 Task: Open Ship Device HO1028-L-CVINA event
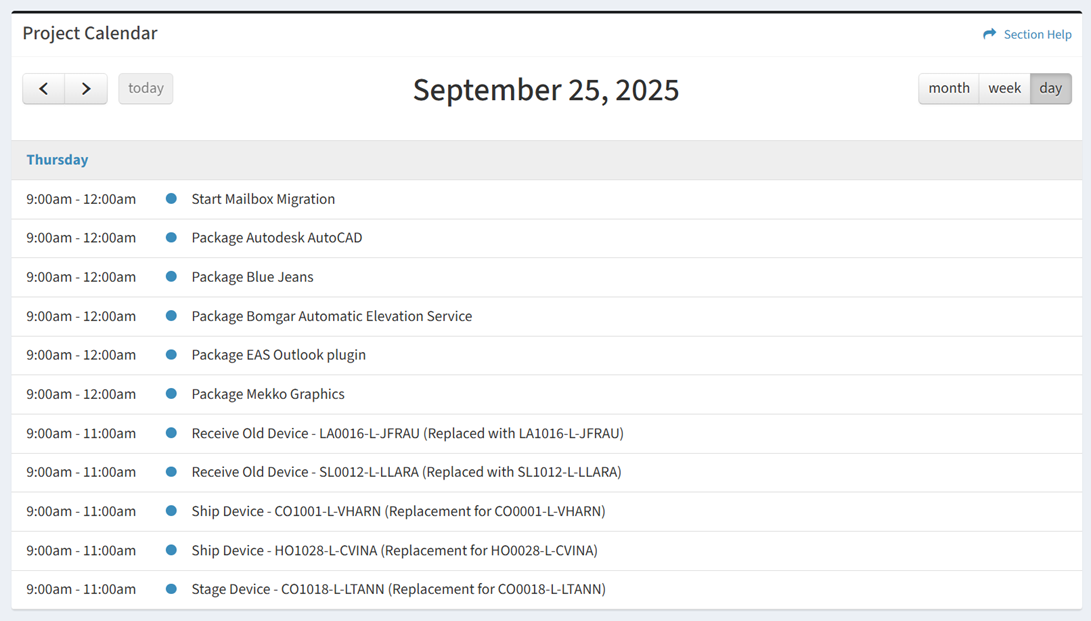coord(394,550)
